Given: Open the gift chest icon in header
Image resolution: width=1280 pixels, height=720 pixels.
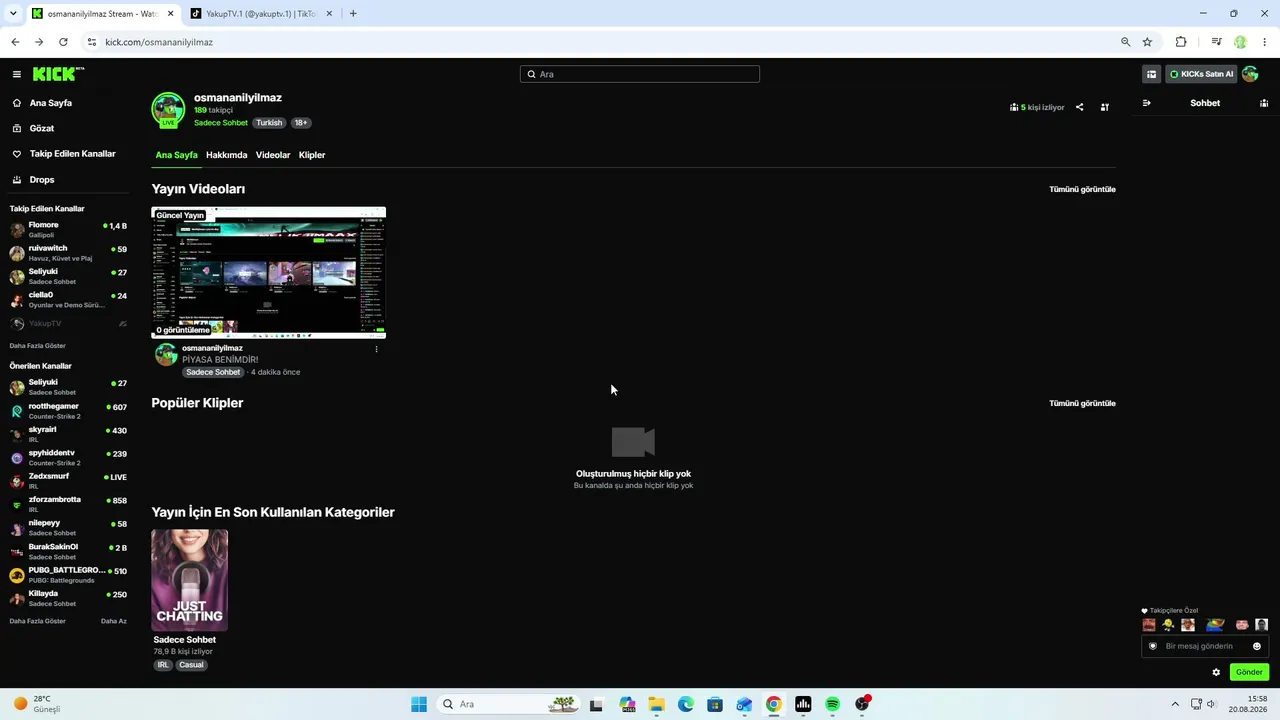Looking at the screenshot, I should [x=1152, y=74].
